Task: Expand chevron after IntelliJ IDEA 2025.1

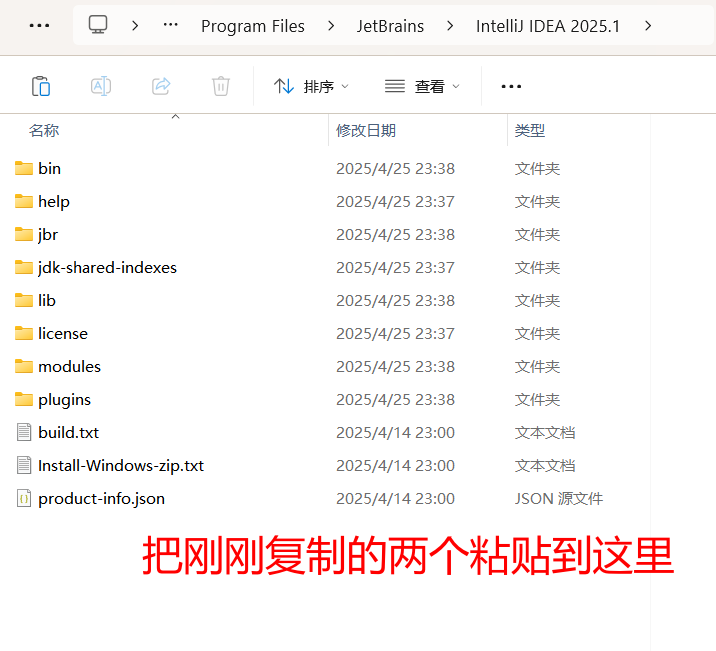Action: (x=648, y=26)
